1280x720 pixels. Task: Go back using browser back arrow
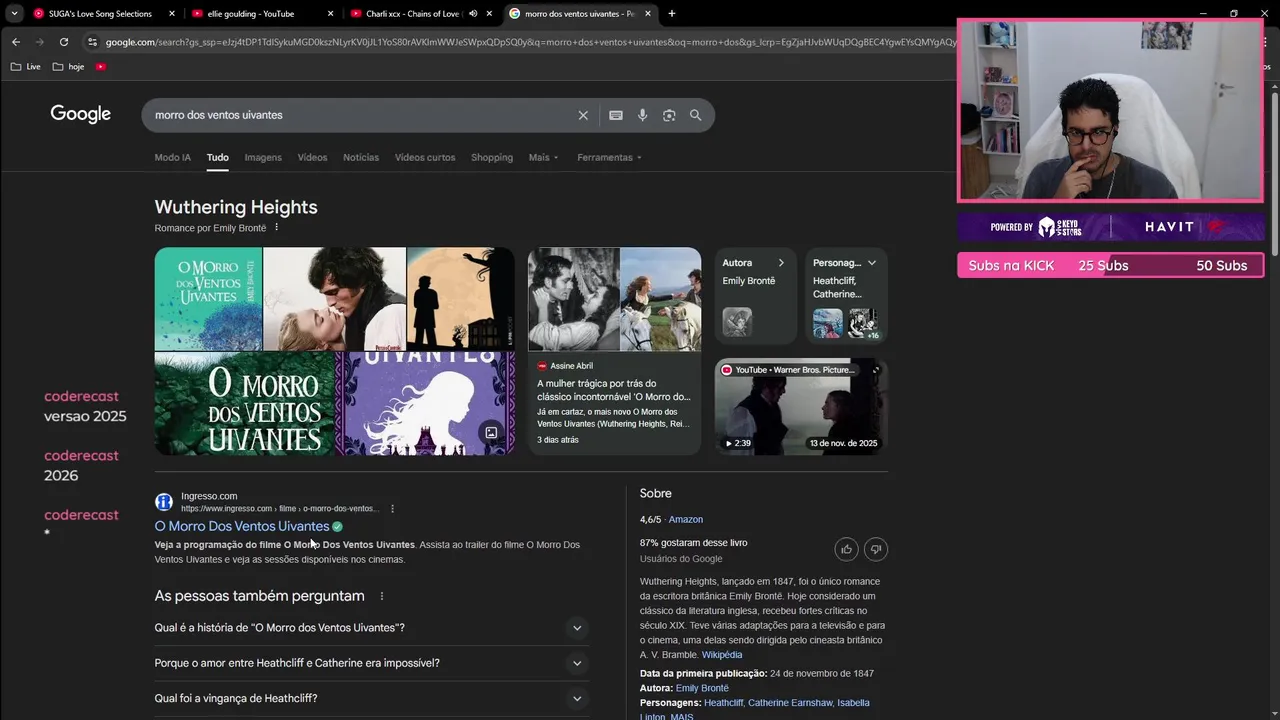[x=16, y=42]
